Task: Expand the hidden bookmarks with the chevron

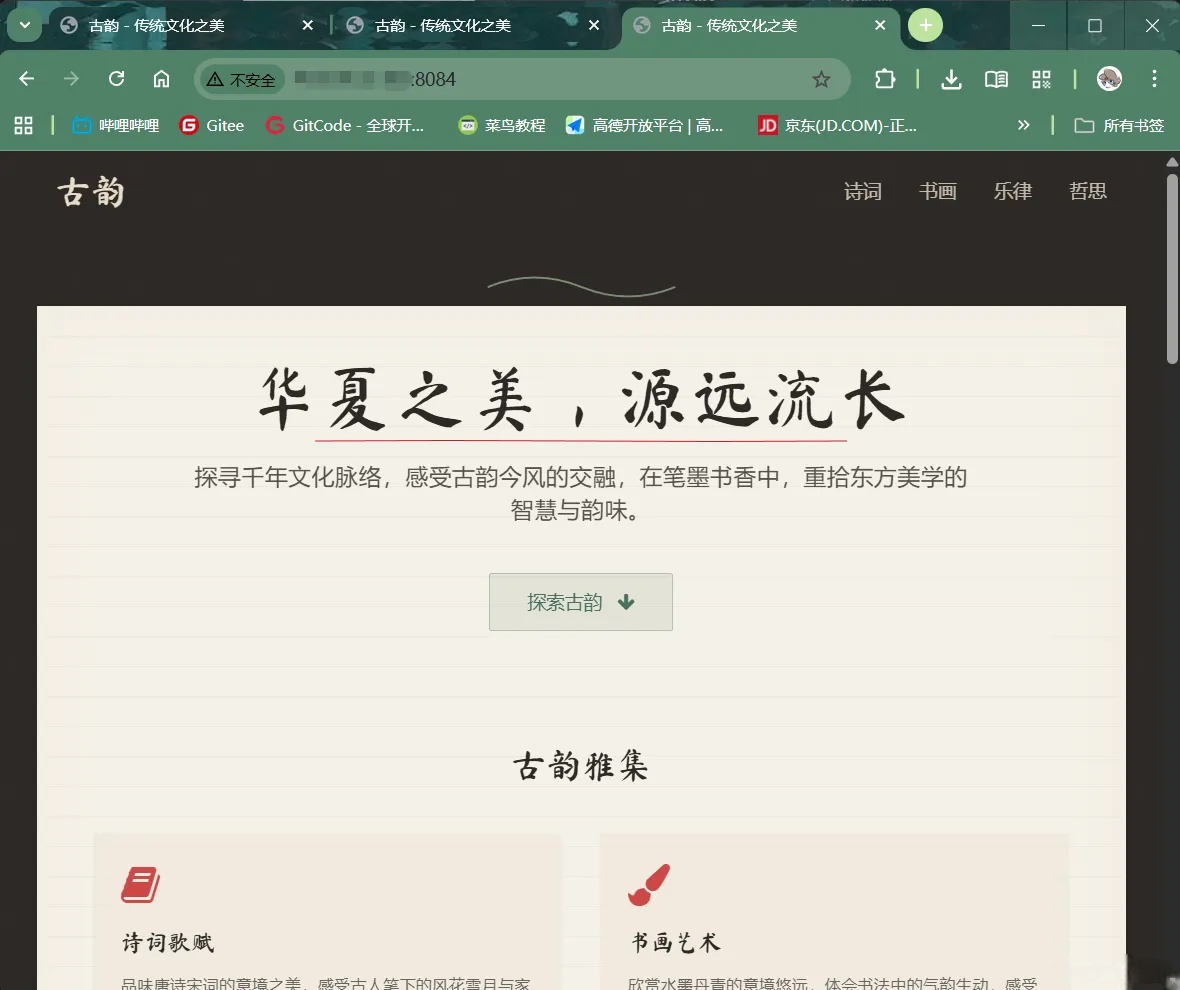Action: 1024,125
